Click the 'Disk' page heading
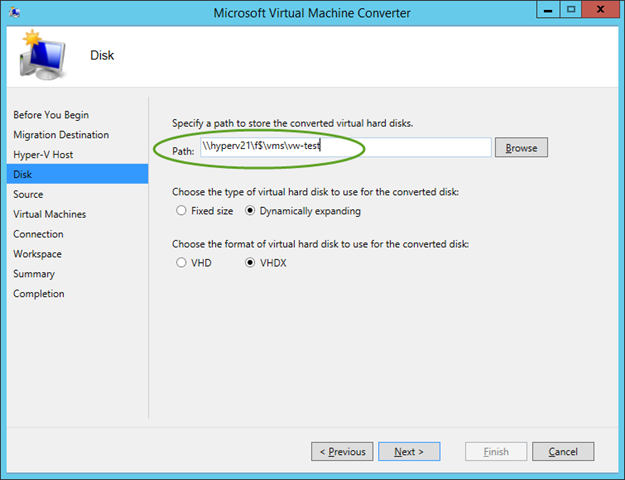Viewport: 625px width, 480px height. pos(102,55)
